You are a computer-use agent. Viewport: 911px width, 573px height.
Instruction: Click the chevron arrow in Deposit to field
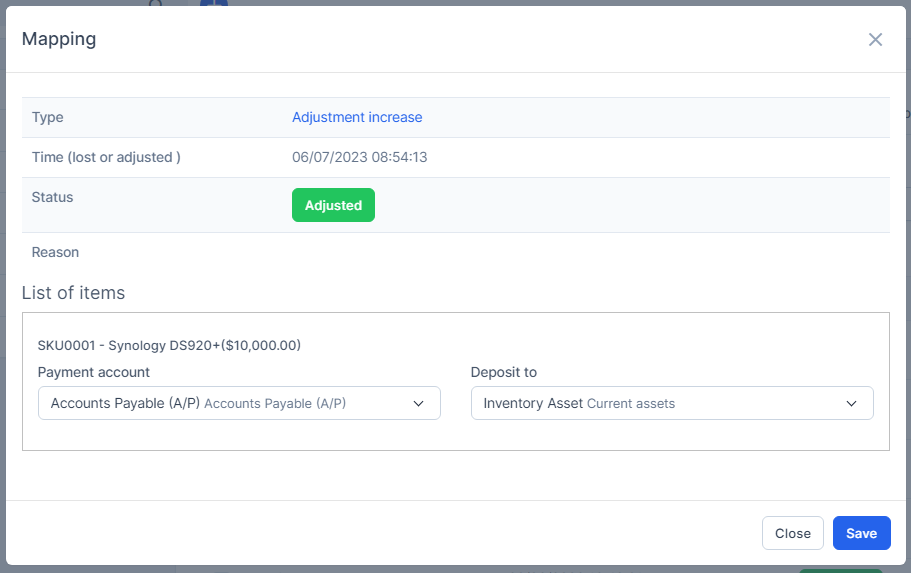851,403
